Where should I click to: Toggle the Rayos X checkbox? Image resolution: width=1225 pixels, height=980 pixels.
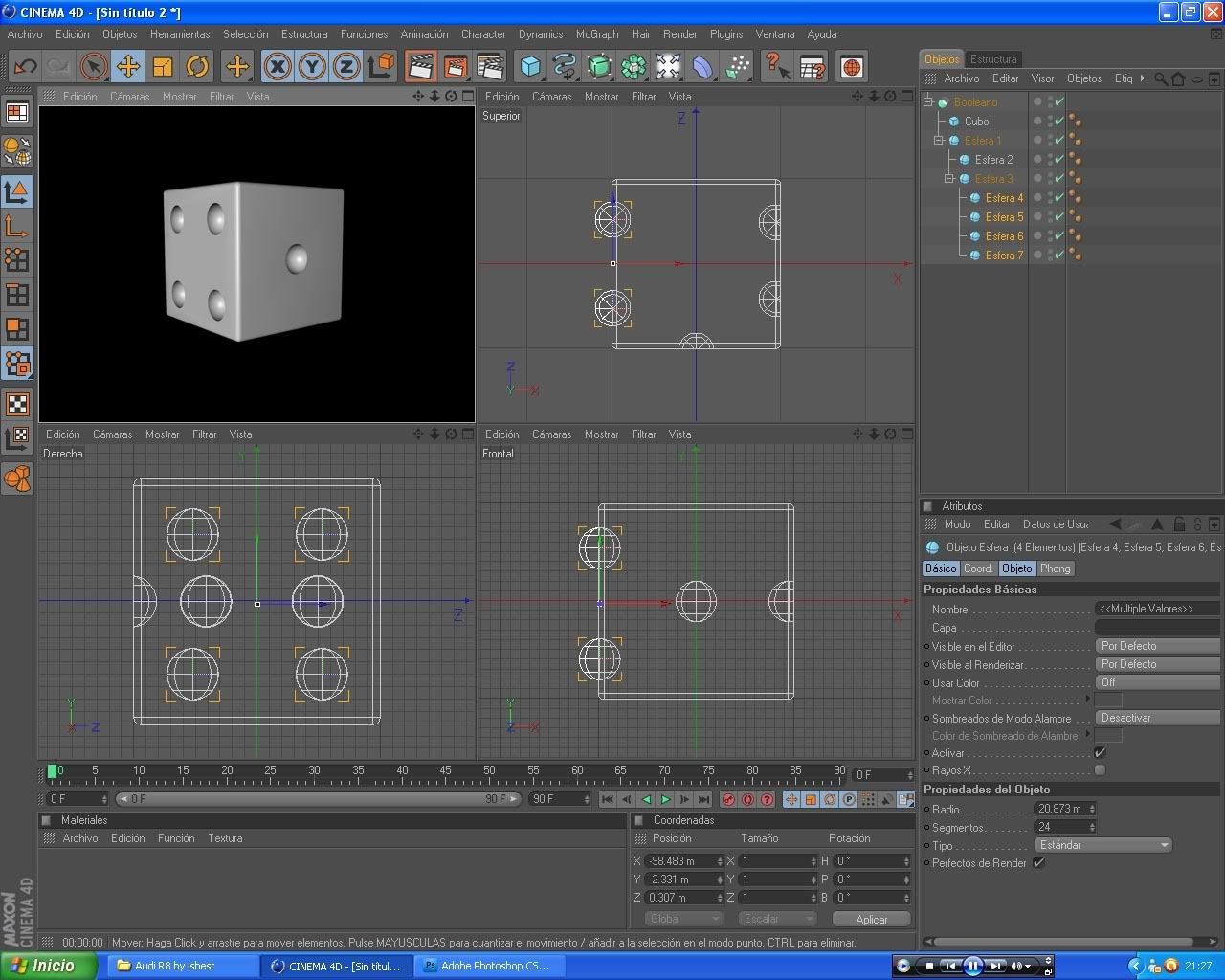click(1100, 769)
